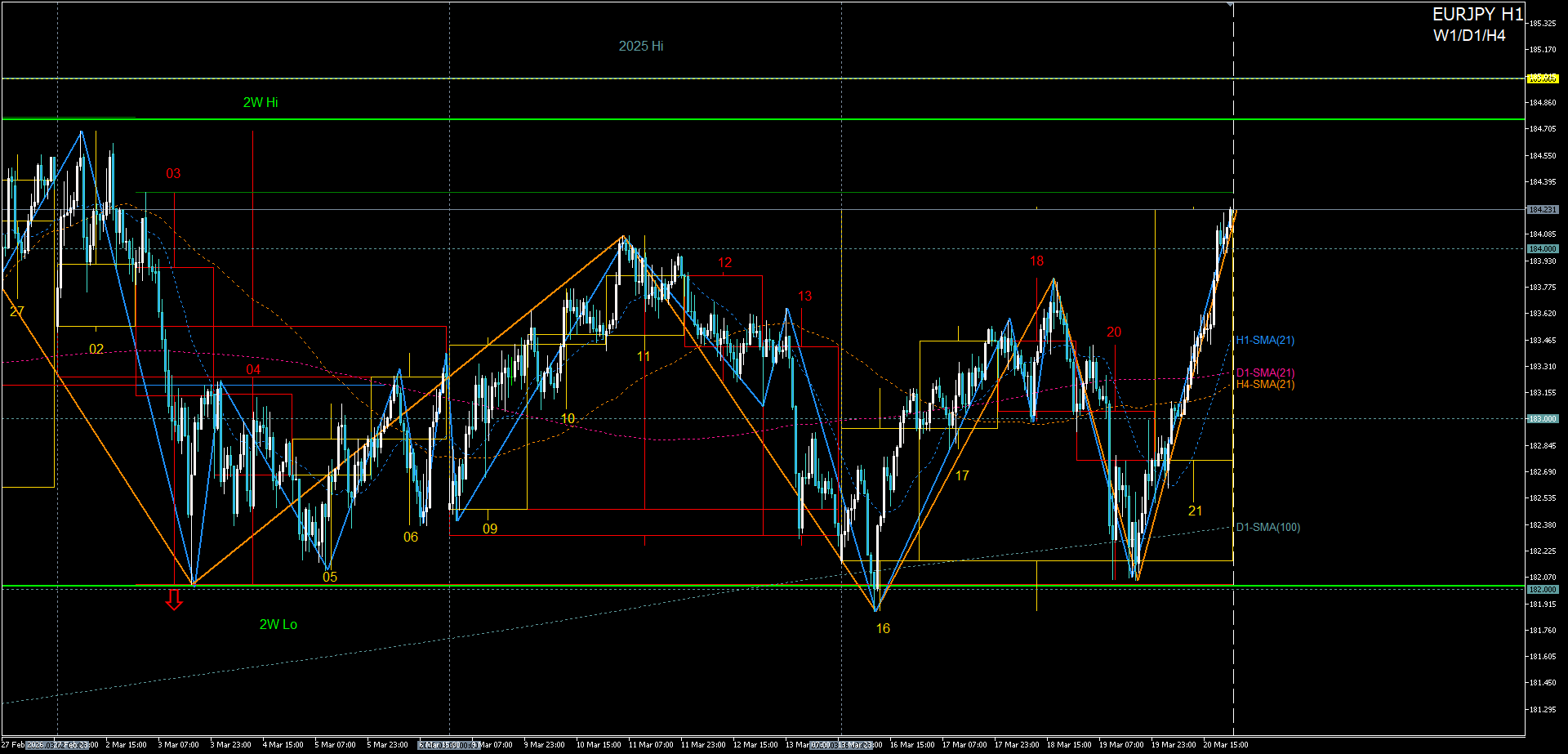Click the 184.000 level price tag
This screenshot has height=754, width=1568.
[1543, 248]
